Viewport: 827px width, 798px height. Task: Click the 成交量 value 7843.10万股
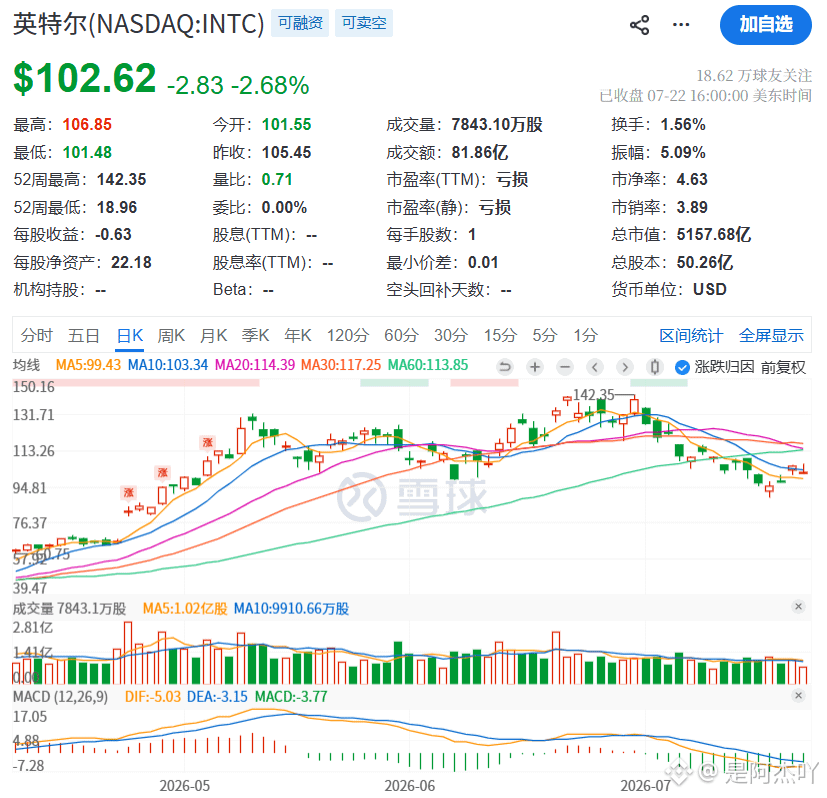coord(496,124)
